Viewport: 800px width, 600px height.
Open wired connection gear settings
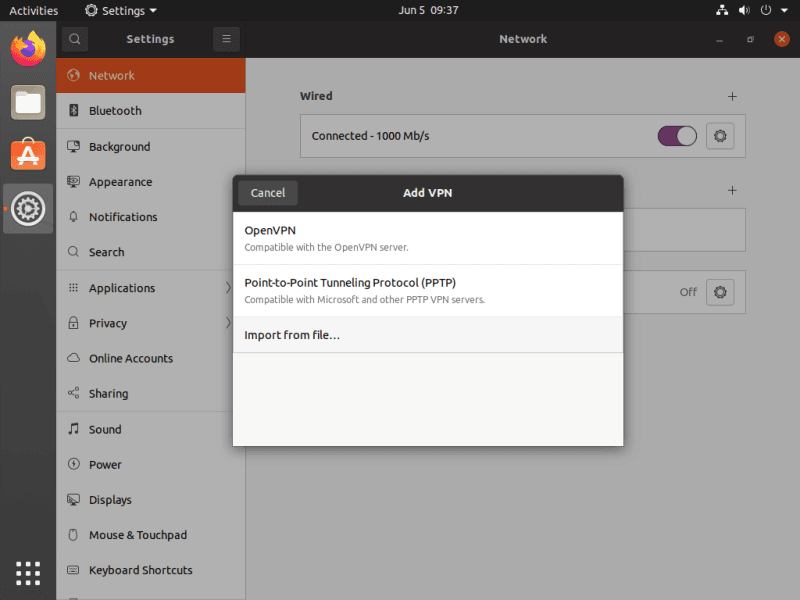(x=720, y=136)
